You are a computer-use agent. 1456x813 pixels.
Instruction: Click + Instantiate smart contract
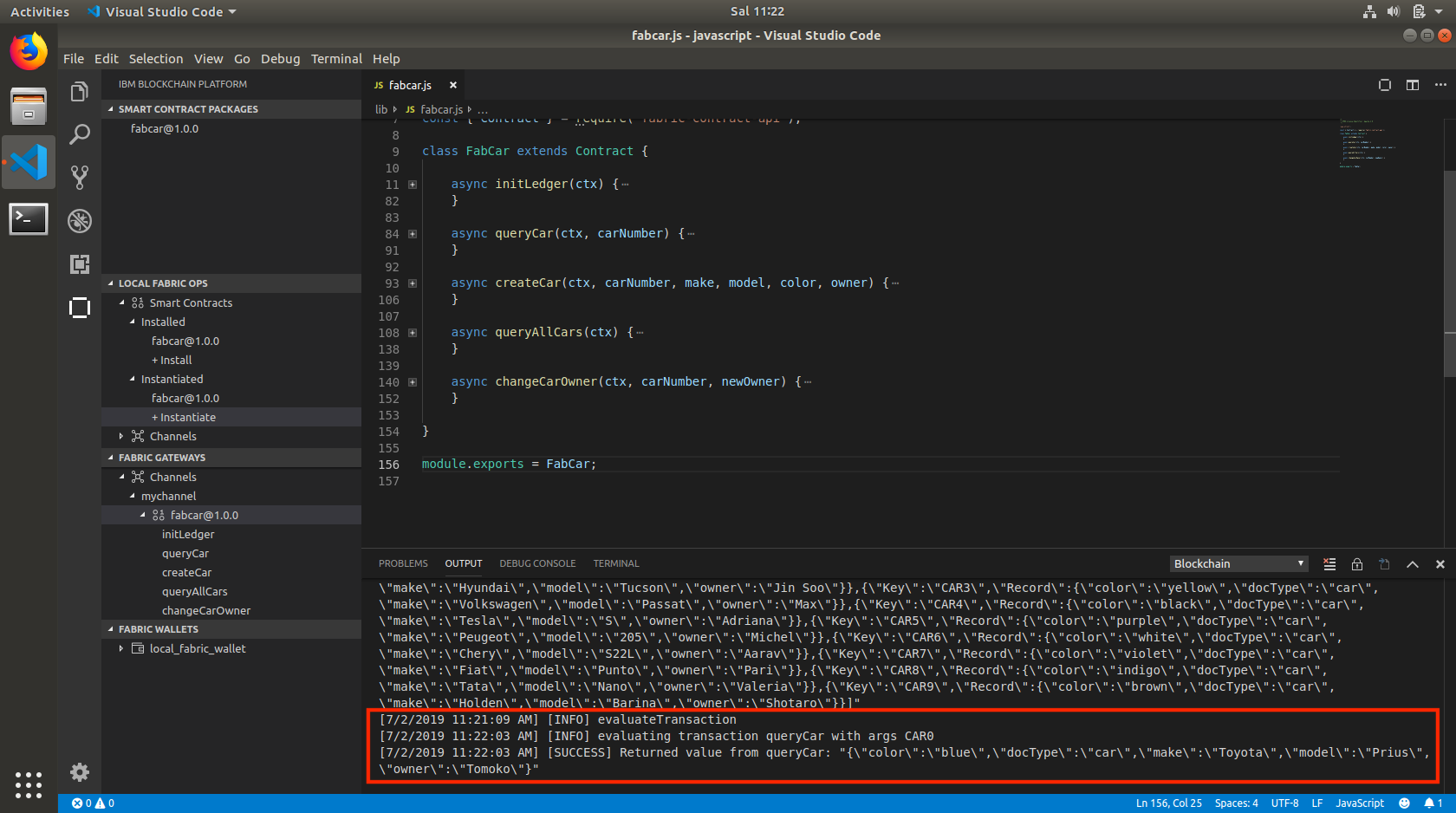click(x=184, y=417)
